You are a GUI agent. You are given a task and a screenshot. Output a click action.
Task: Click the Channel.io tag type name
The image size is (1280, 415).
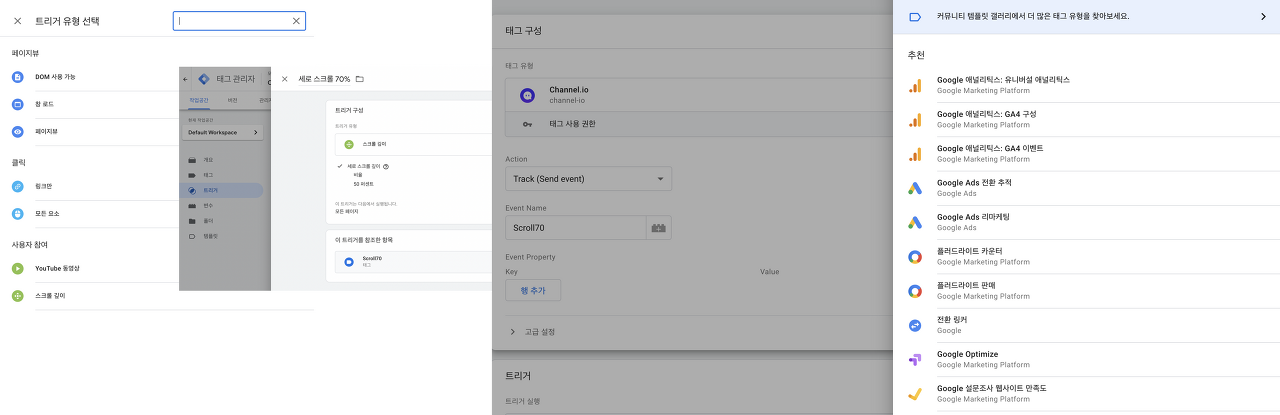pos(569,89)
